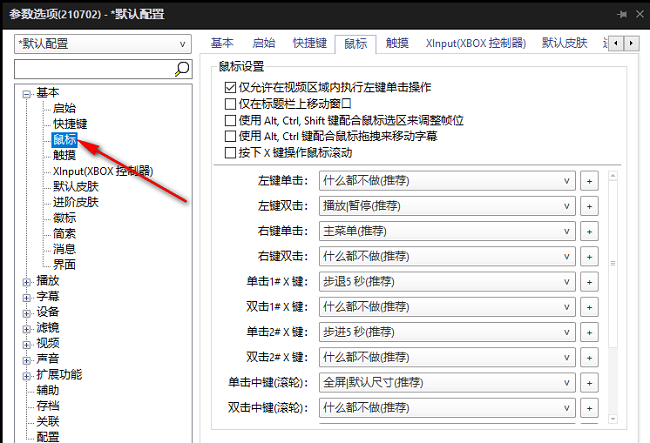Open 左键单击 action dropdown
Image resolution: width=650 pixels, height=443 pixels.
pos(447,181)
